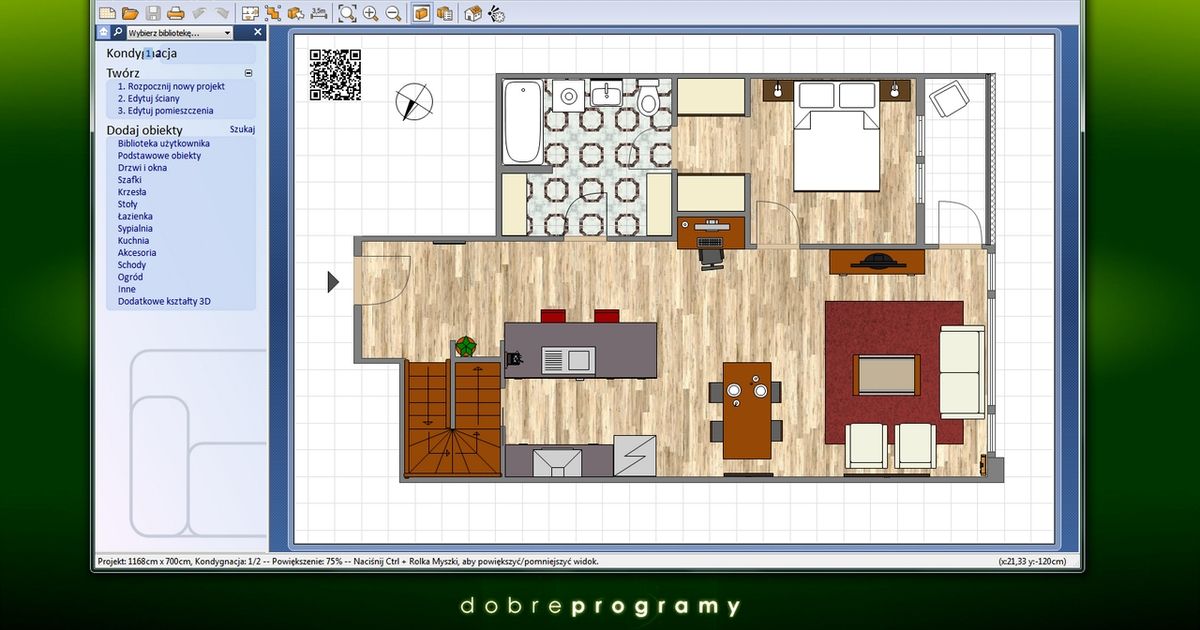Click the New project icon
Image resolution: width=1200 pixels, height=630 pixels.
pos(107,13)
